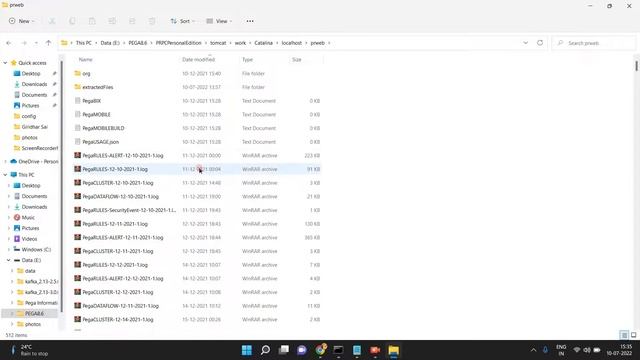The width and height of the screenshot is (640, 360).
Task: Sort by Type column header
Action: 247,60
